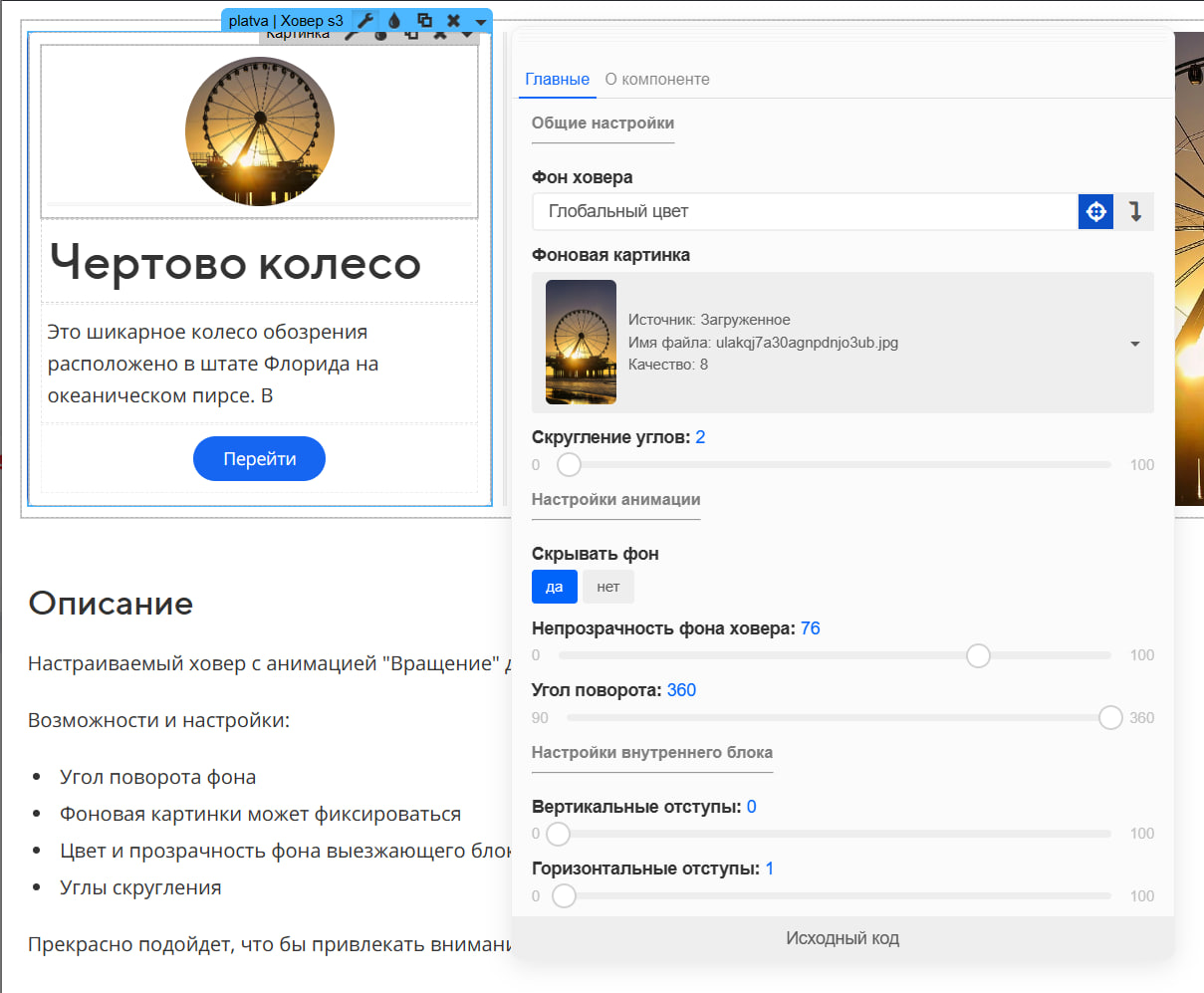Click the down-arrow icon beside the global color field
The image size is (1204, 993).
coord(1134,211)
